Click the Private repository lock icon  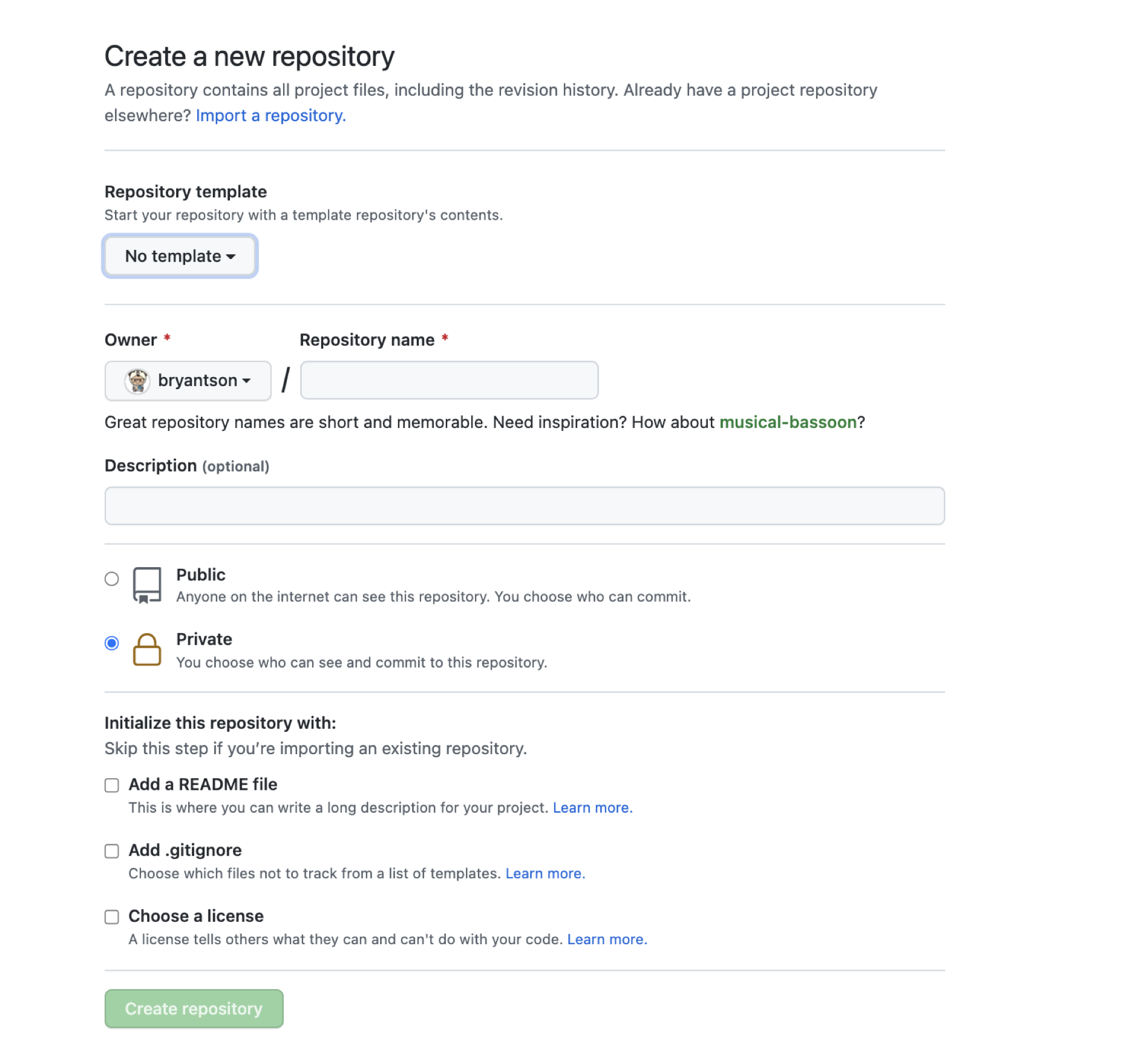[147, 649]
